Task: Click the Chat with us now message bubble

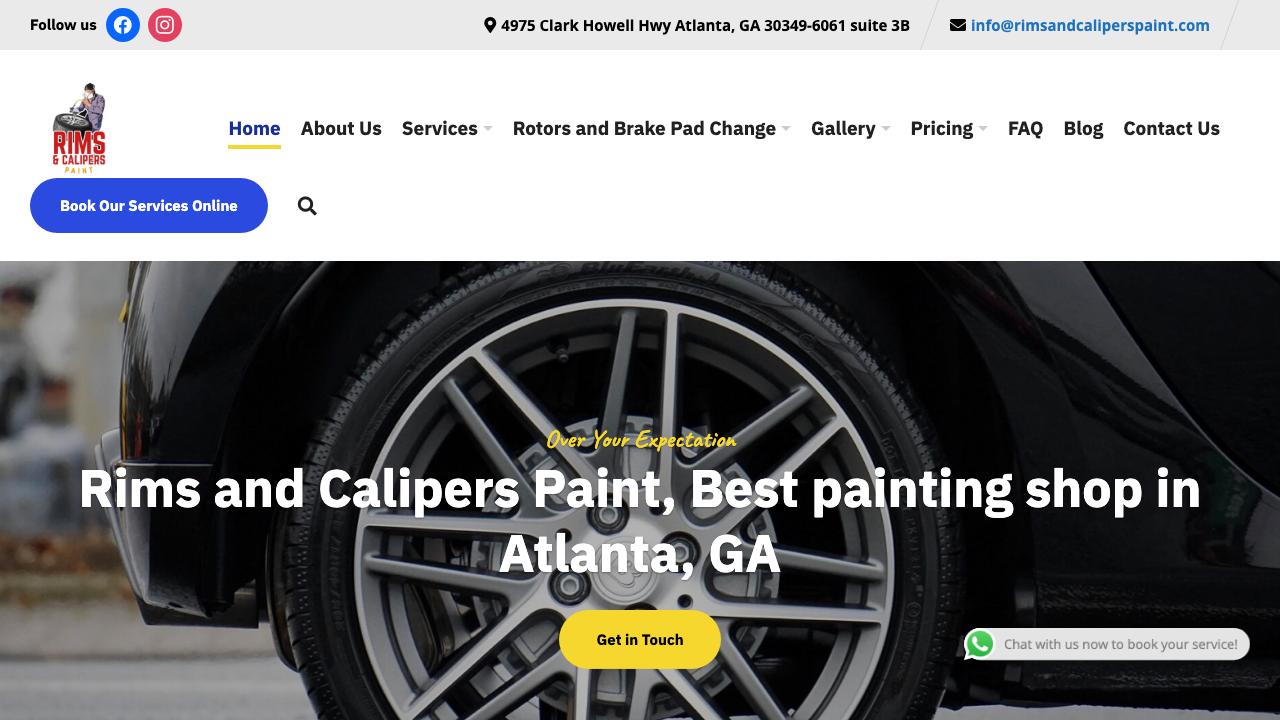Action: pos(1121,644)
